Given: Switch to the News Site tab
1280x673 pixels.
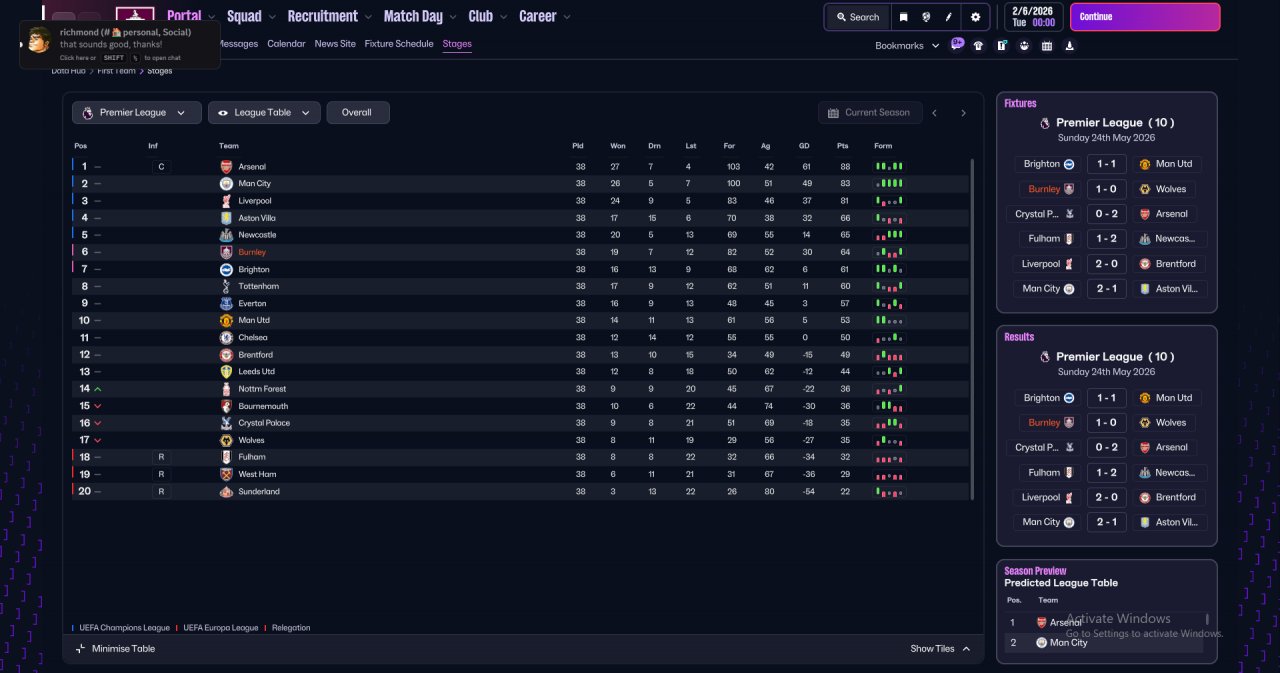Looking at the screenshot, I should 335,44.
